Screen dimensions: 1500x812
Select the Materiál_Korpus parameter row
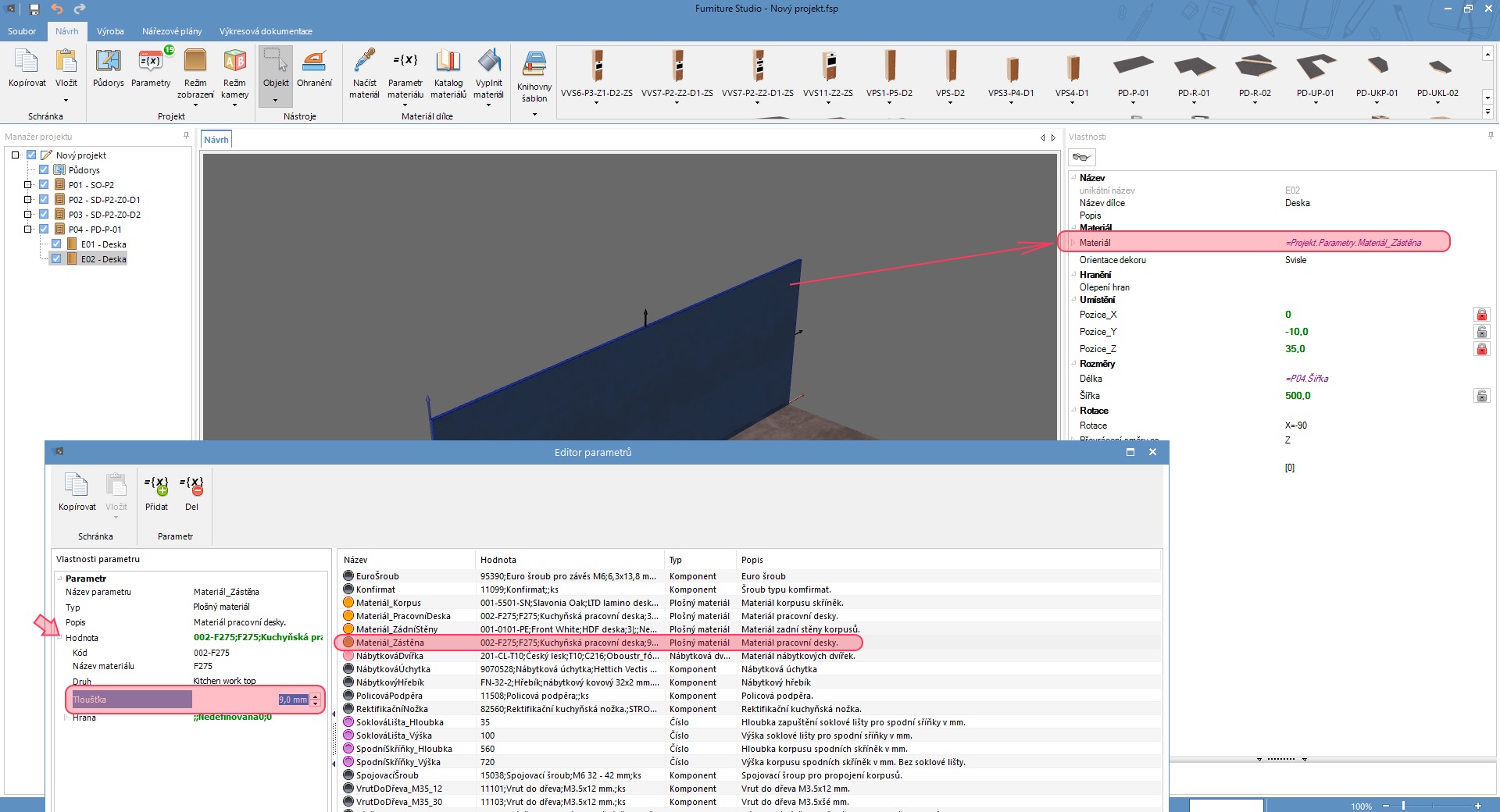pyautogui.click(x=388, y=603)
